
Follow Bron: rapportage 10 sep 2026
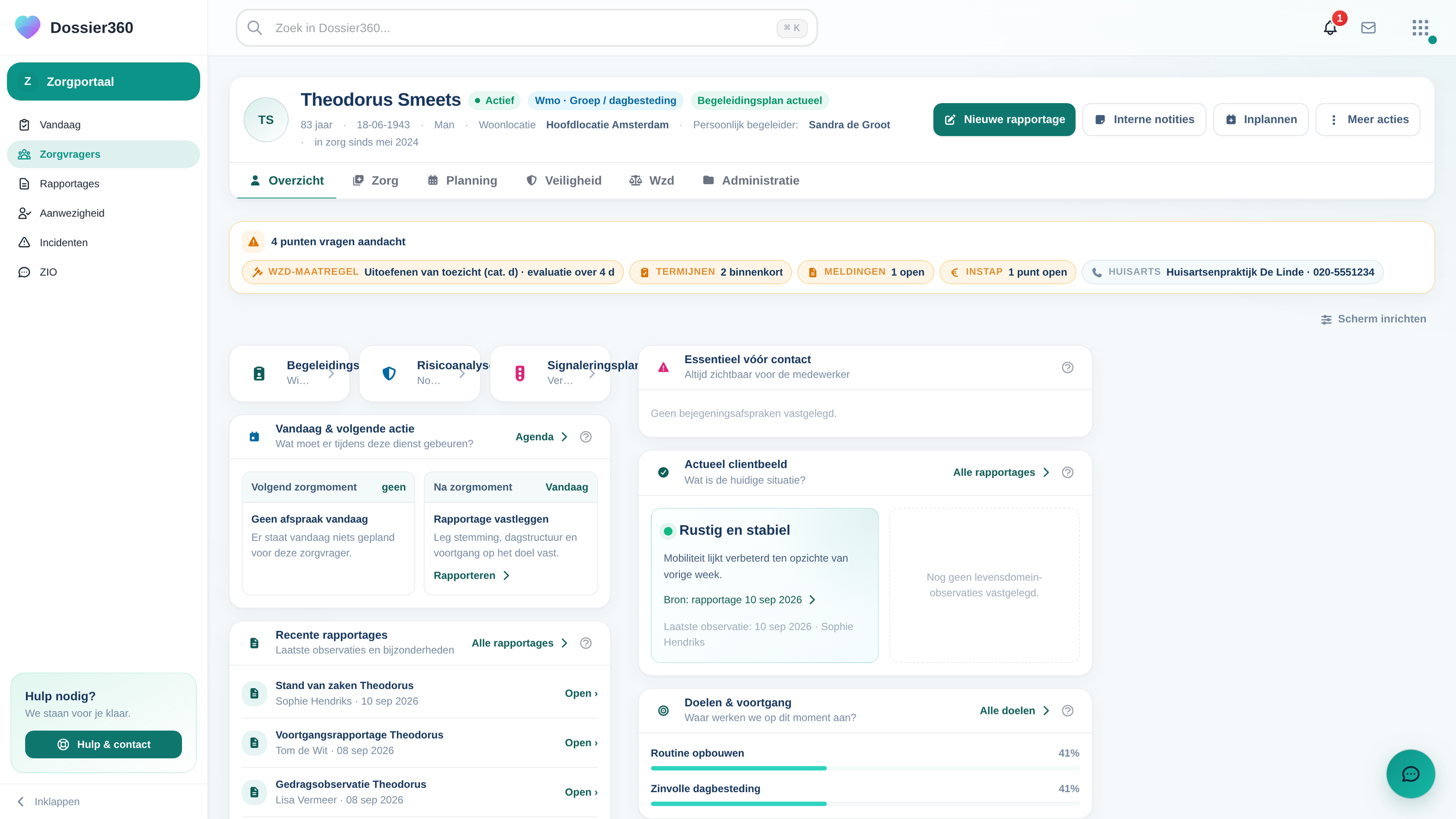(x=739, y=600)
